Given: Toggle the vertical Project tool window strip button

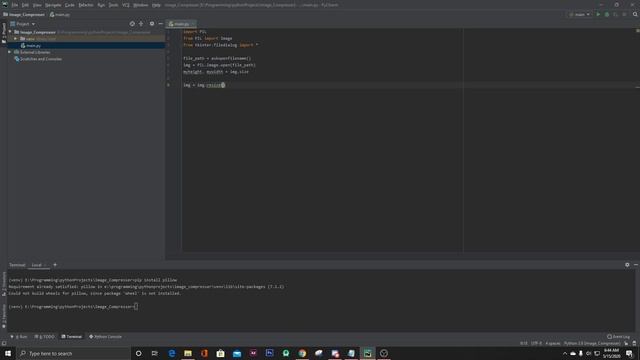Looking at the screenshot, I should pyautogui.click(x=4, y=33).
